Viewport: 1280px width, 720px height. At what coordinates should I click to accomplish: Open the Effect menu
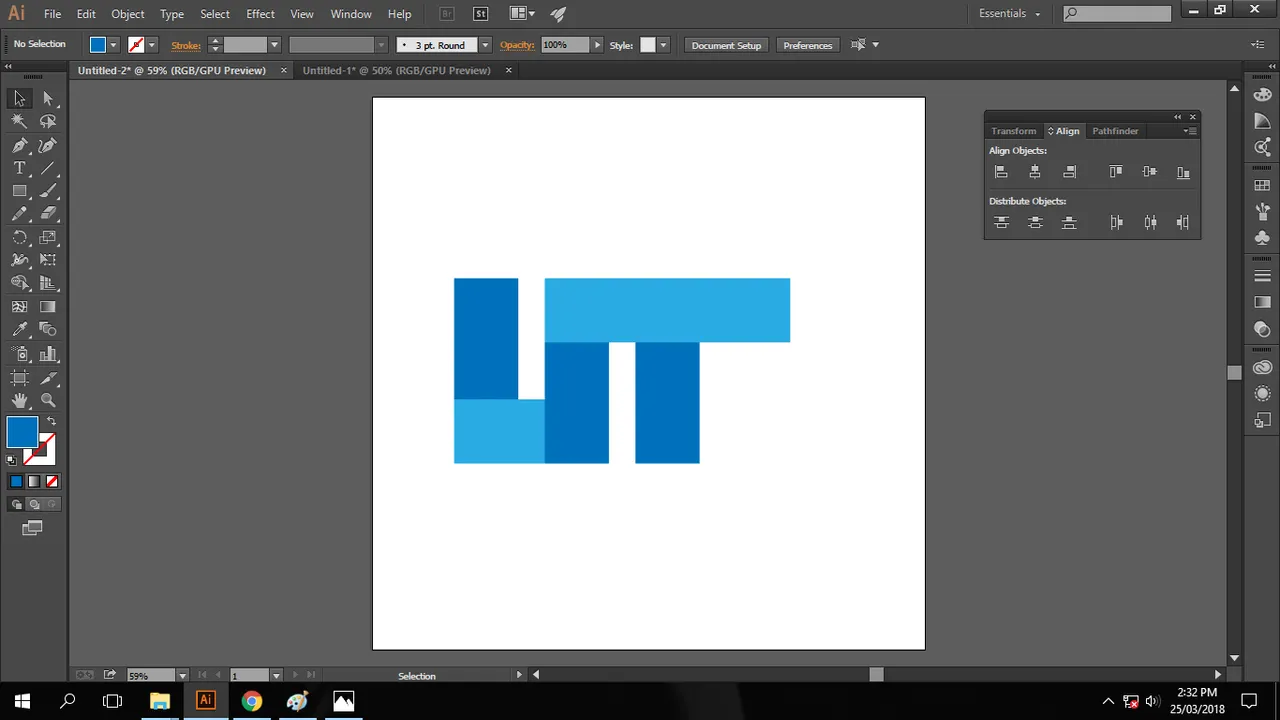(x=260, y=14)
